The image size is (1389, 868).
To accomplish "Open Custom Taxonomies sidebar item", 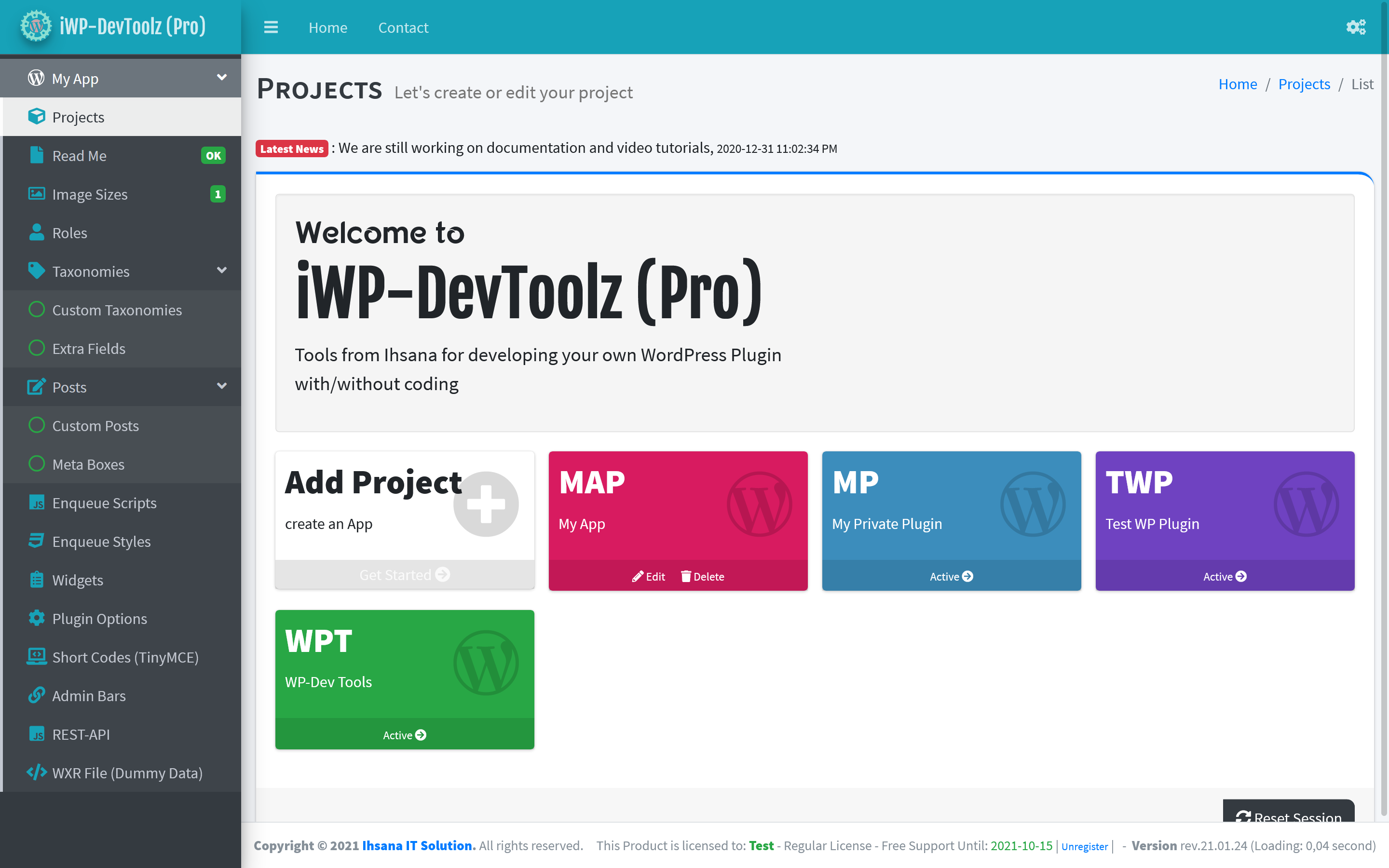I will [x=122, y=310].
